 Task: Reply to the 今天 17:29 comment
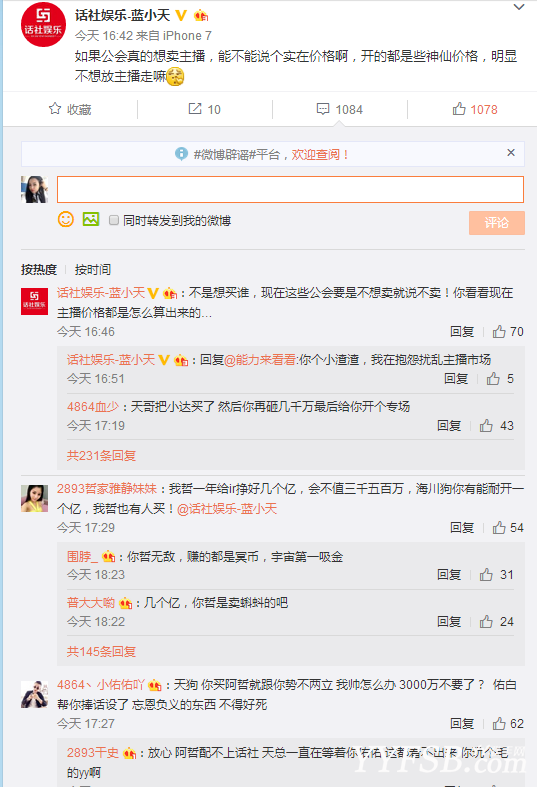click(x=462, y=528)
